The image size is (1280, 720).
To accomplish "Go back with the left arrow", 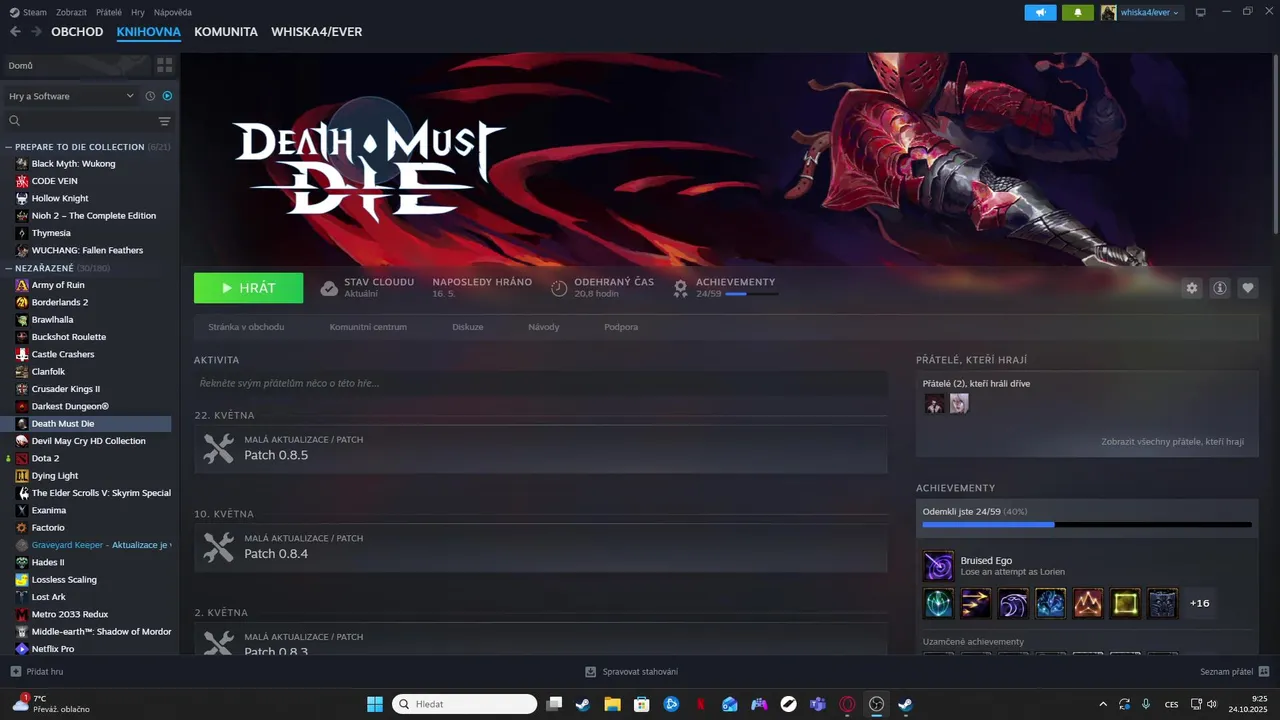I will click(15, 31).
